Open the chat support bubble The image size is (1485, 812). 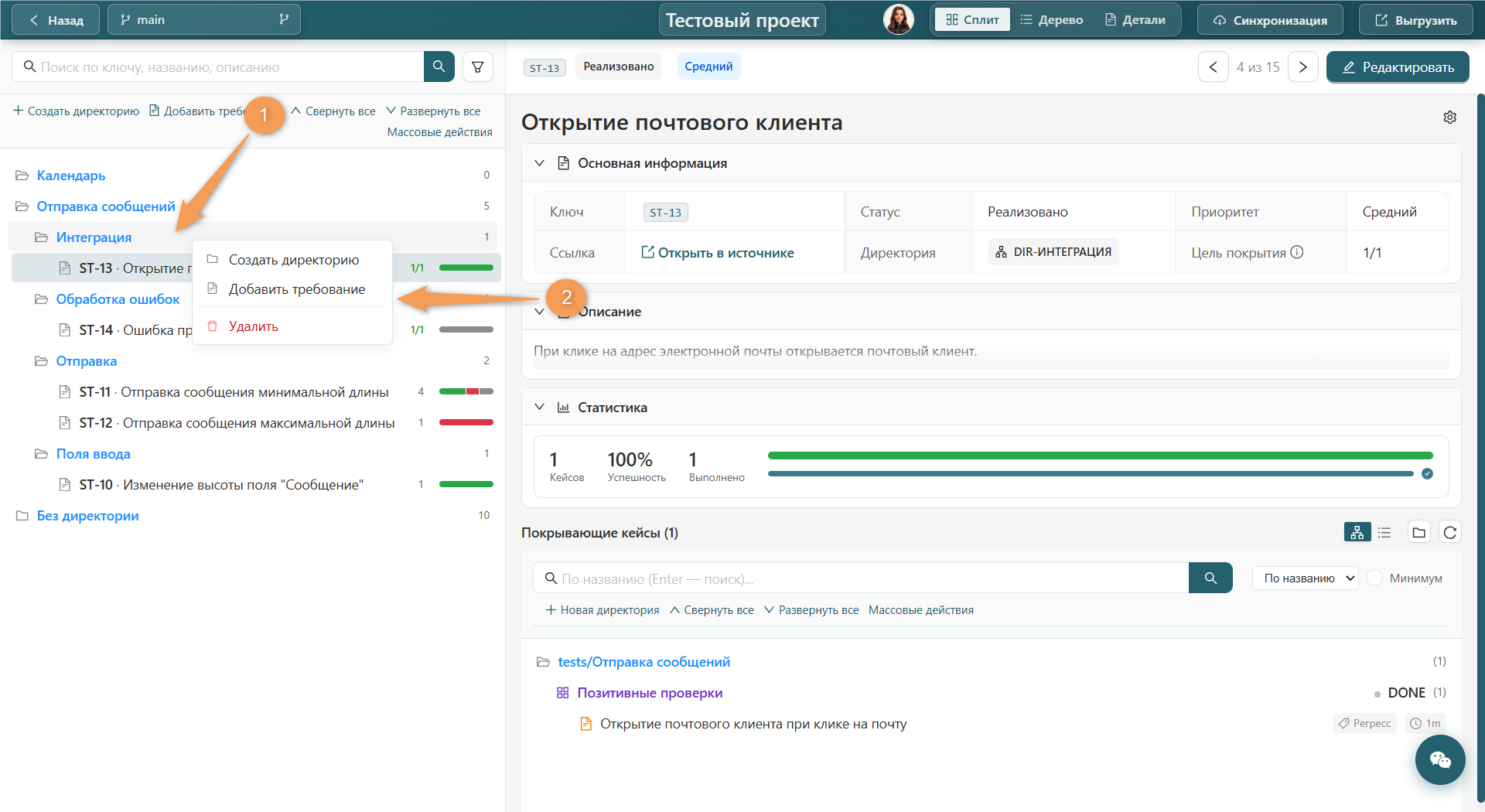1440,760
